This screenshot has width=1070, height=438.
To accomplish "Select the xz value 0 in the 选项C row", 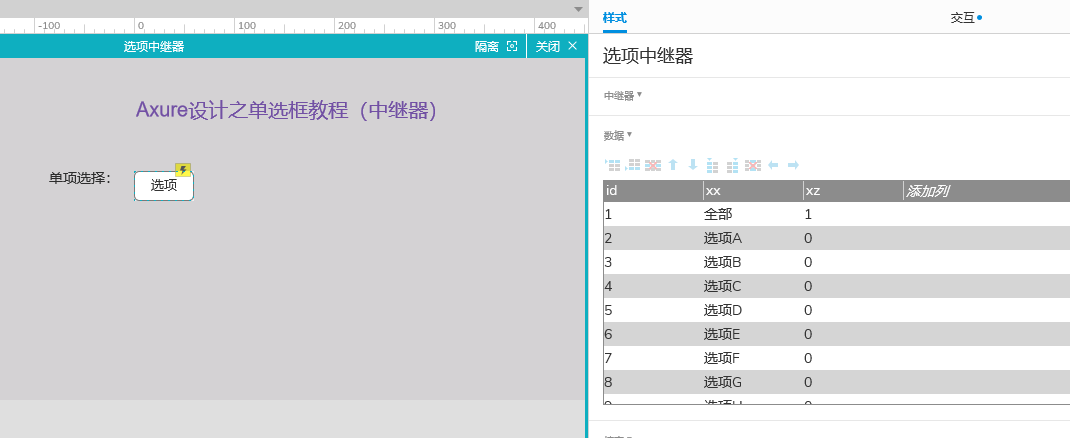I will click(853, 286).
